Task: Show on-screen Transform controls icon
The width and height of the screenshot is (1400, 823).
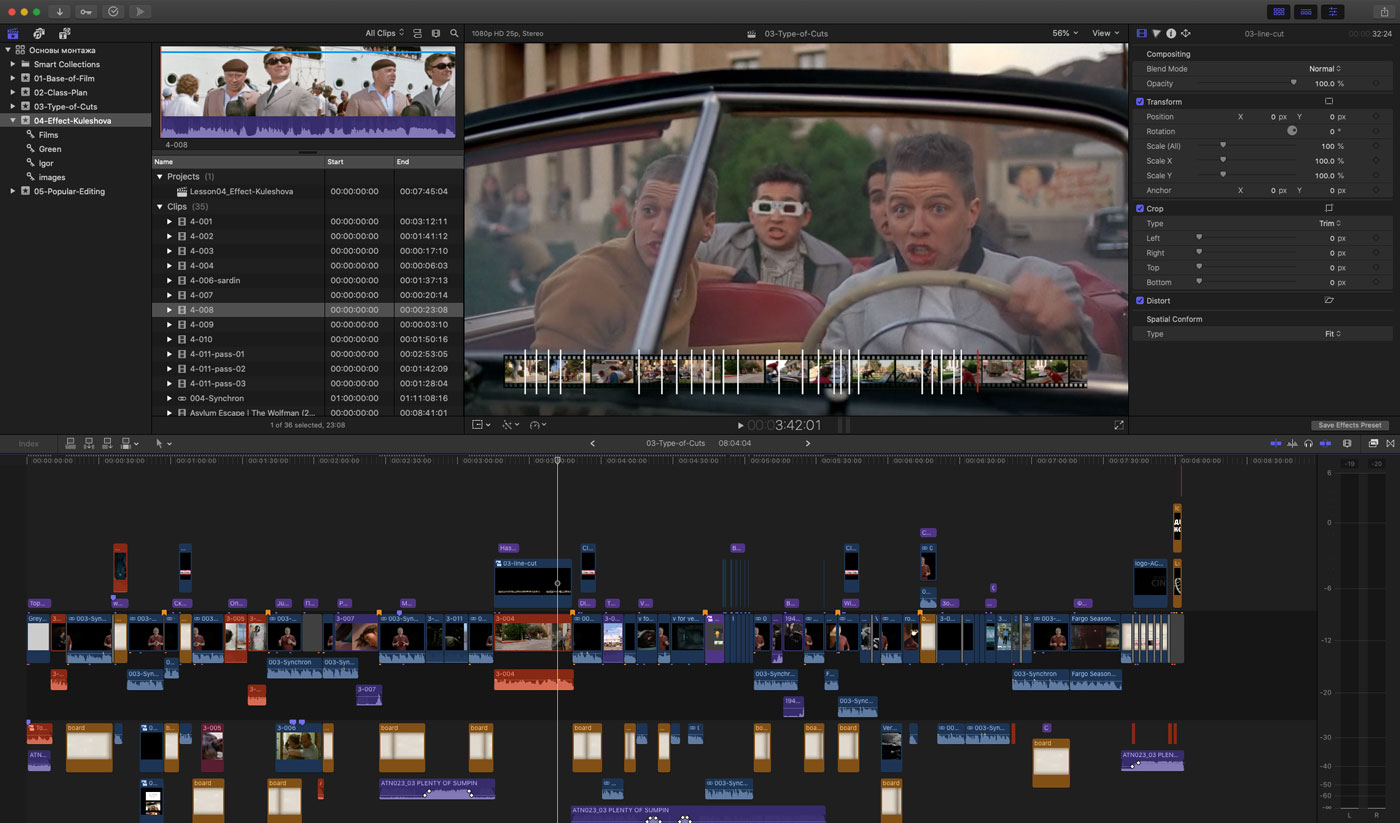Action: [1329, 102]
